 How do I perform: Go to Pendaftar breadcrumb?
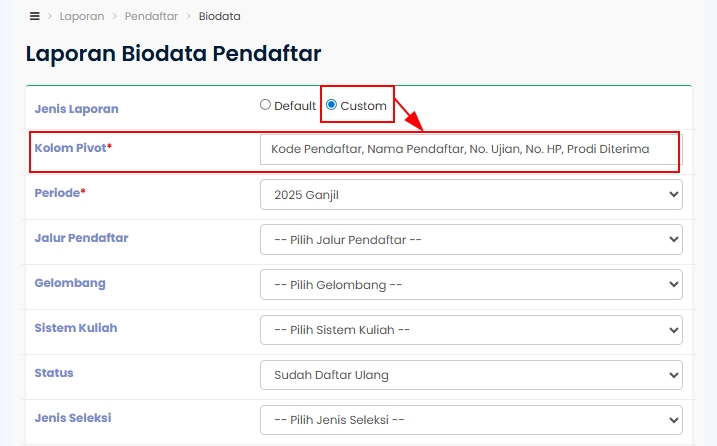pos(153,16)
